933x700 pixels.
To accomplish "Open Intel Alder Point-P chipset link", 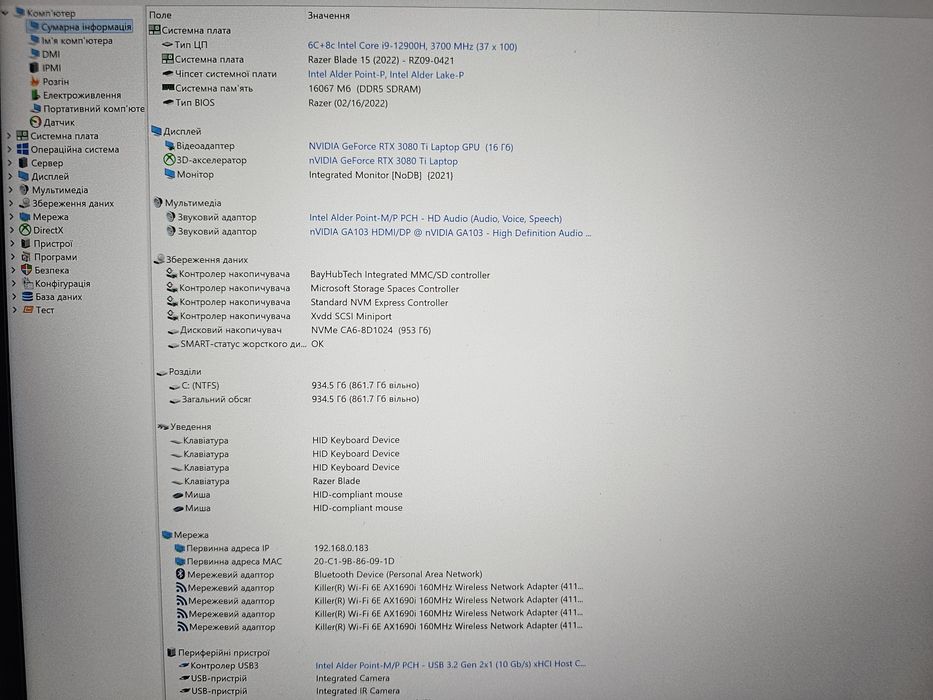I will coord(386,75).
